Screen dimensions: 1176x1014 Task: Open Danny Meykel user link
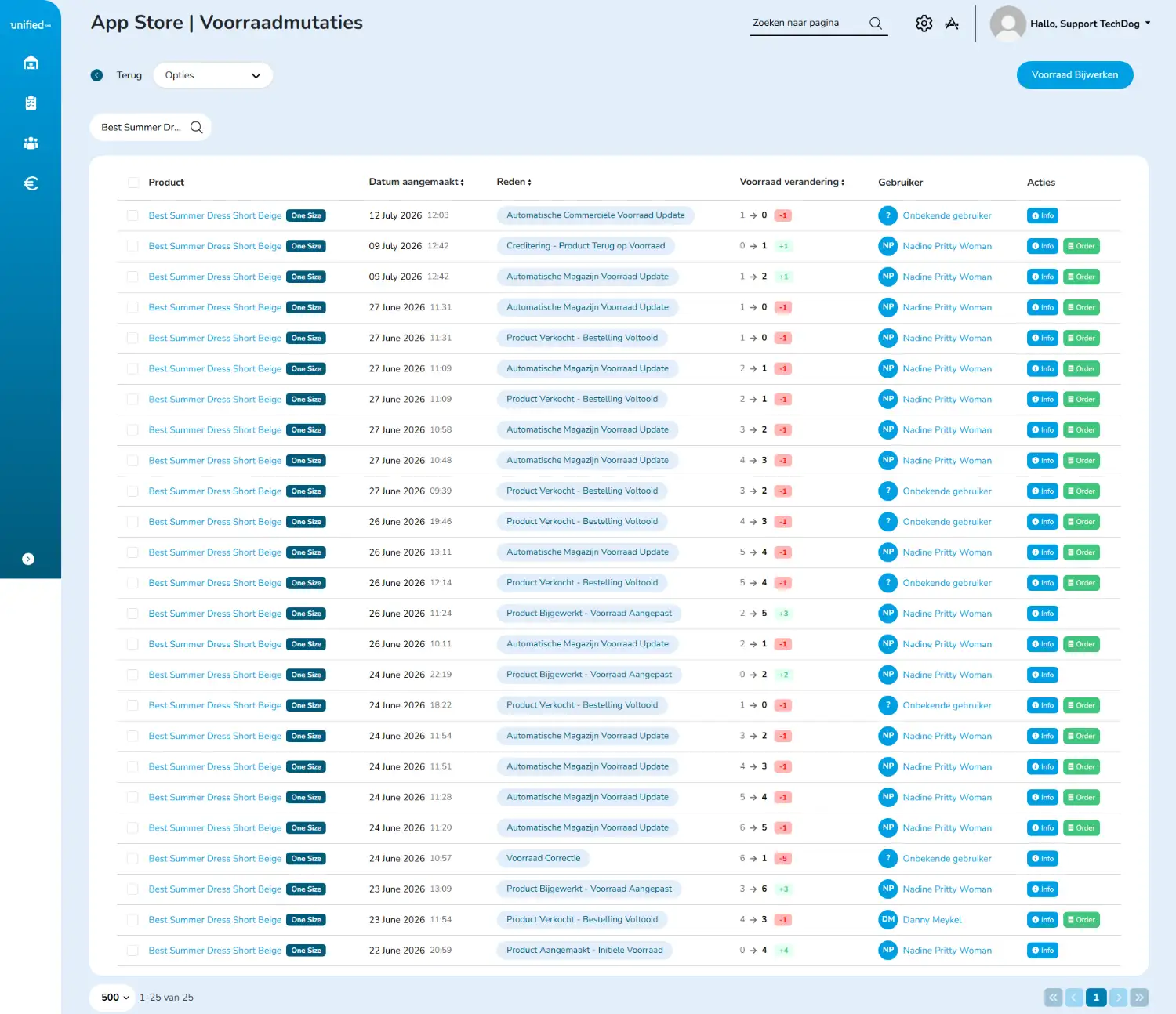pyautogui.click(x=931, y=920)
